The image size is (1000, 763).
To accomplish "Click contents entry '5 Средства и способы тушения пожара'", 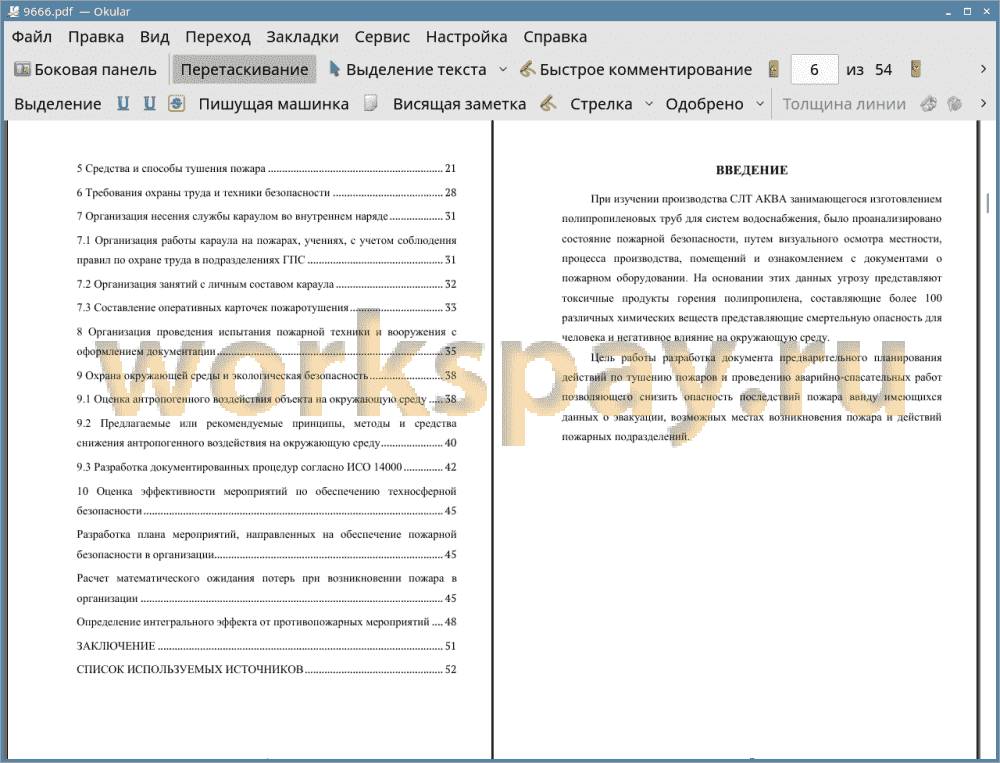I will (266, 168).
